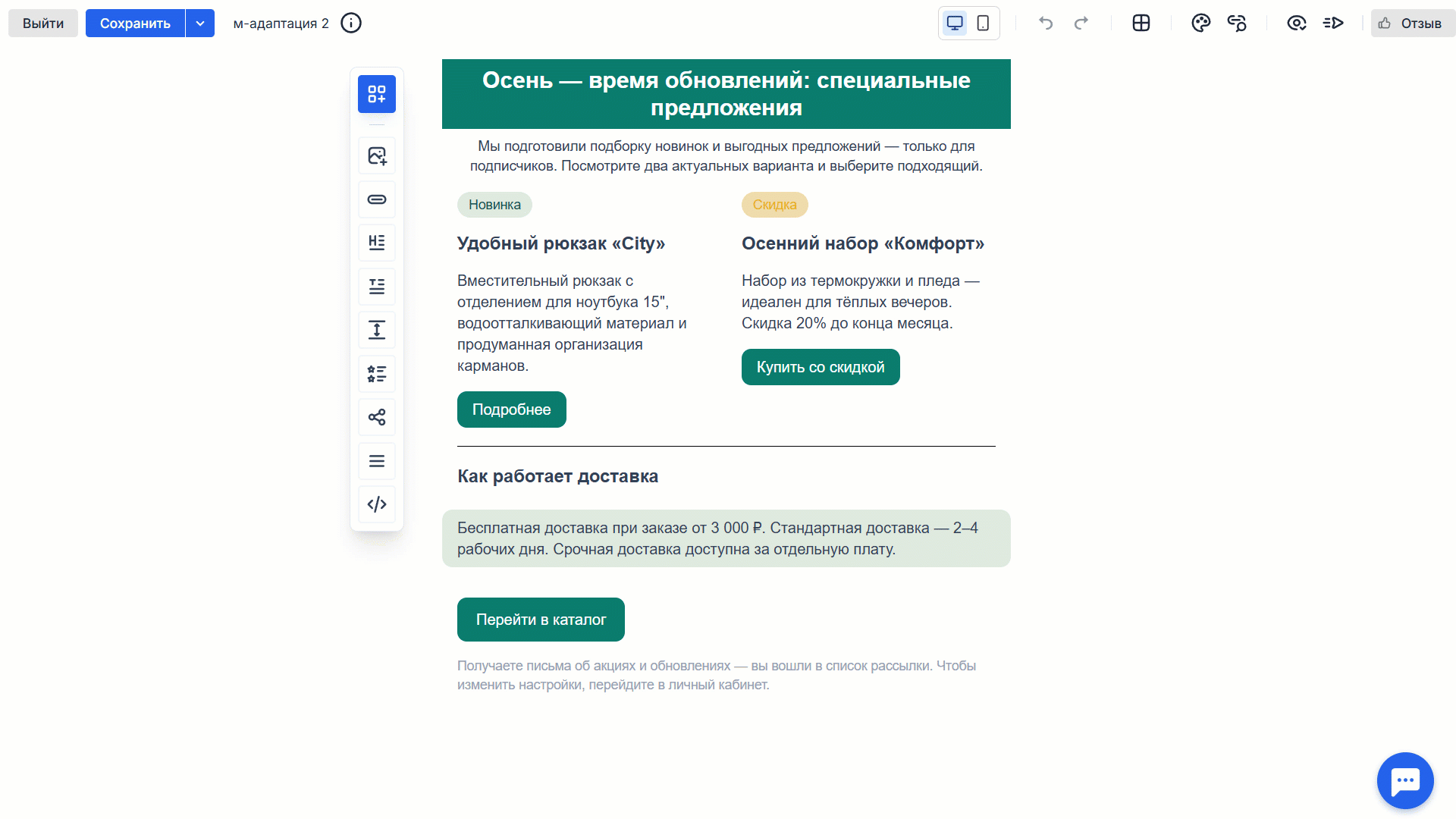Switch to mobile preview mode

click(983, 23)
